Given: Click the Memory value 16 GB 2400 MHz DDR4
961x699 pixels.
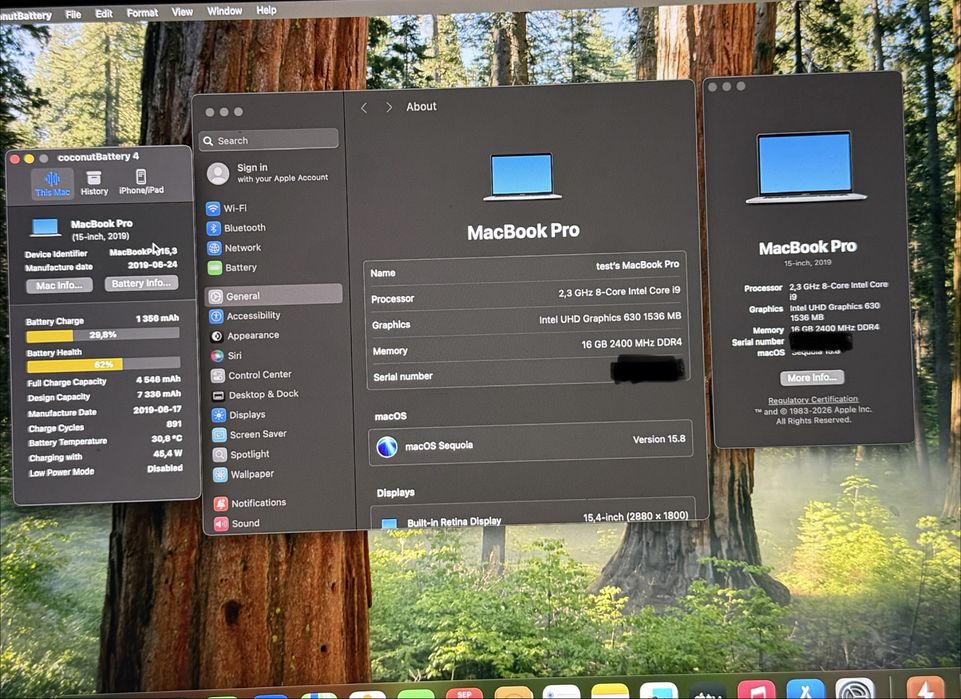Looking at the screenshot, I should [x=631, y=344].
